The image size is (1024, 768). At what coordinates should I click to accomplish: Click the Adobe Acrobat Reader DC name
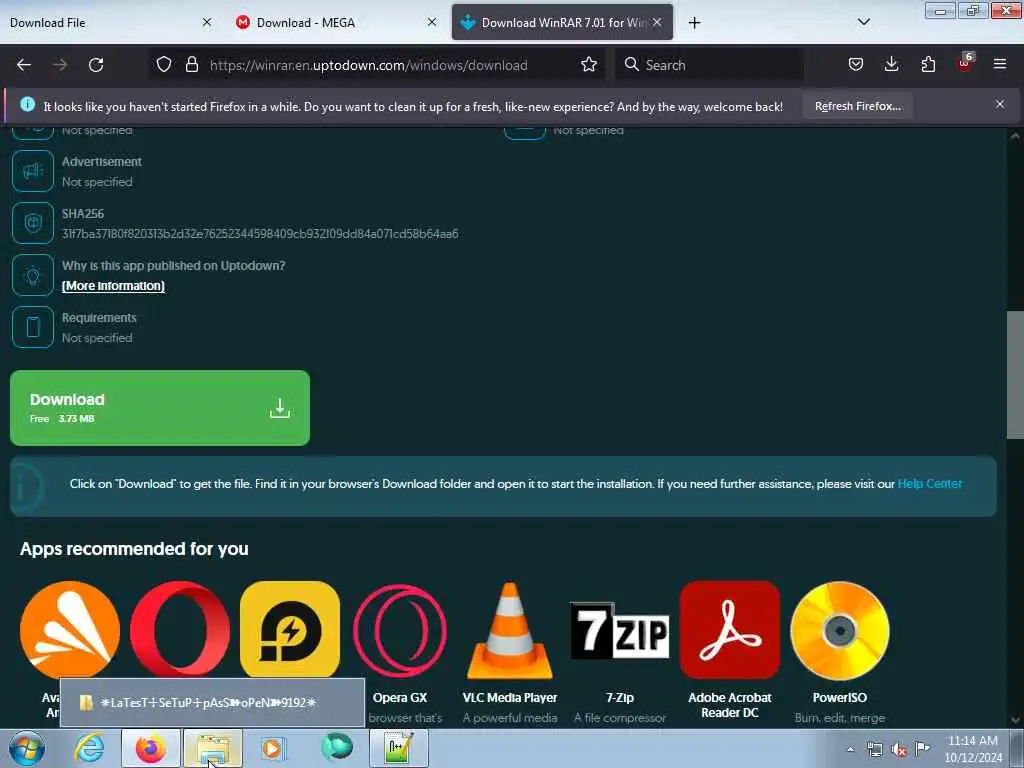[729, 705]
